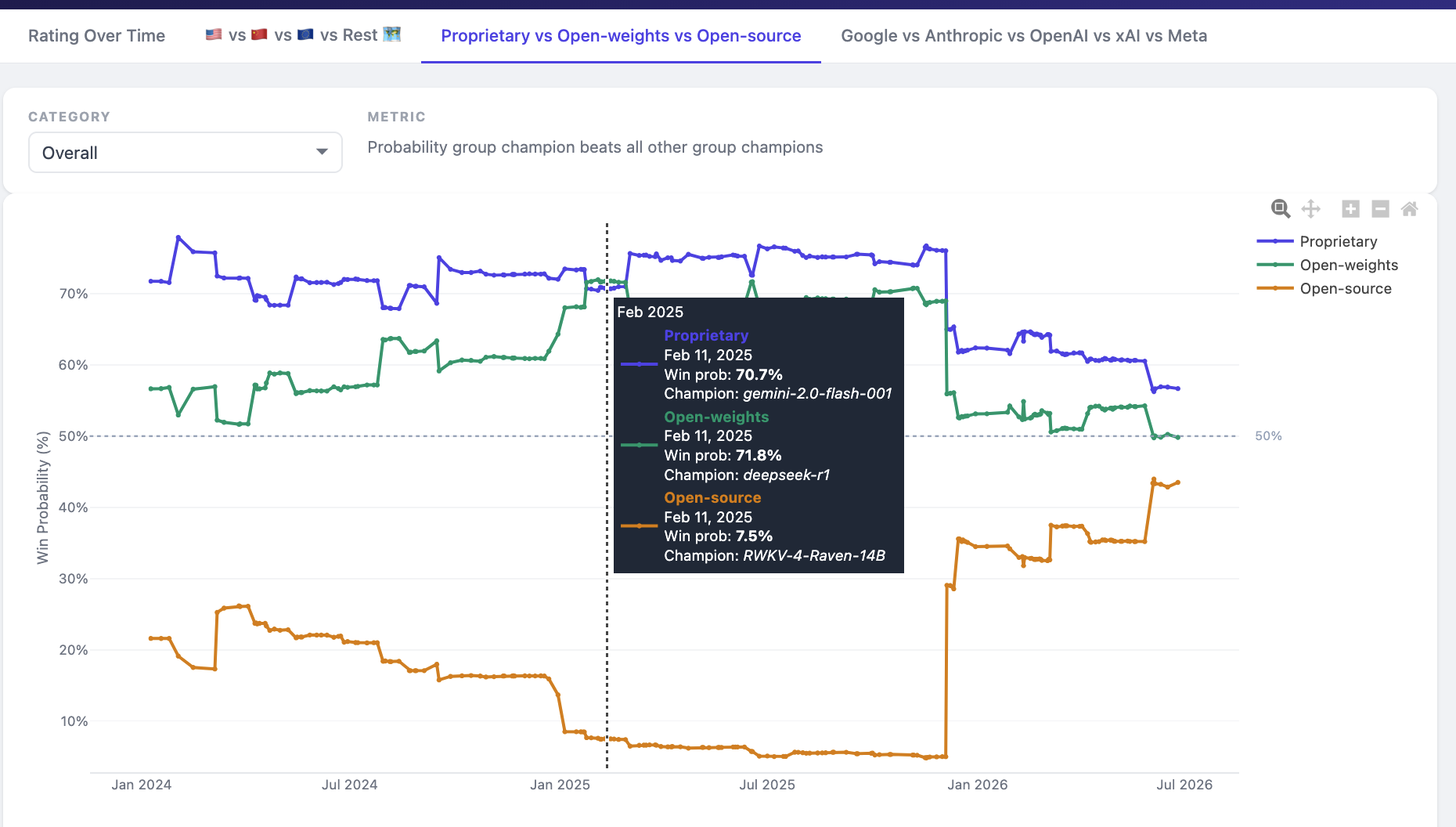Click the Win Probability (%) axis title
Image resolution: width=1456 pixels, height=827 pixels.
[43, 497]
